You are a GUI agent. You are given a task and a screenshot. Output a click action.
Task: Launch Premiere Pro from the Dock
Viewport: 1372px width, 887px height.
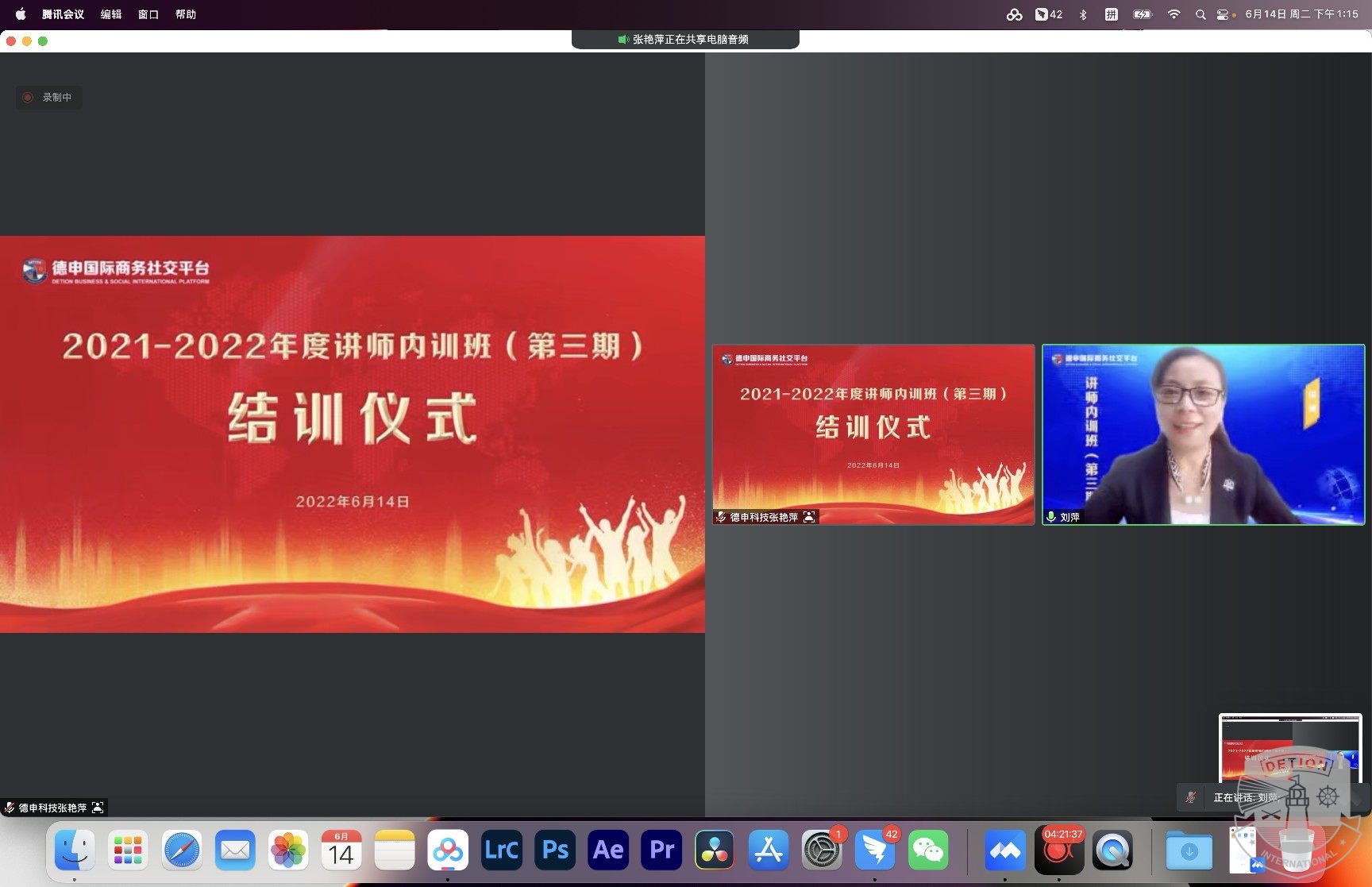[x=661, y=850]
